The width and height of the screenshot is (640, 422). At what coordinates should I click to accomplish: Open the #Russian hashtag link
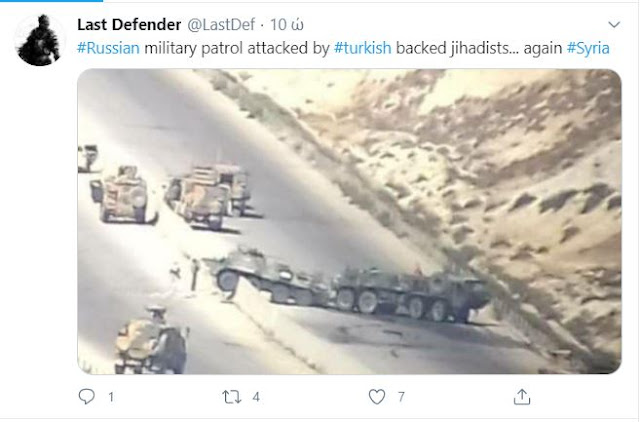click(108, 48)
